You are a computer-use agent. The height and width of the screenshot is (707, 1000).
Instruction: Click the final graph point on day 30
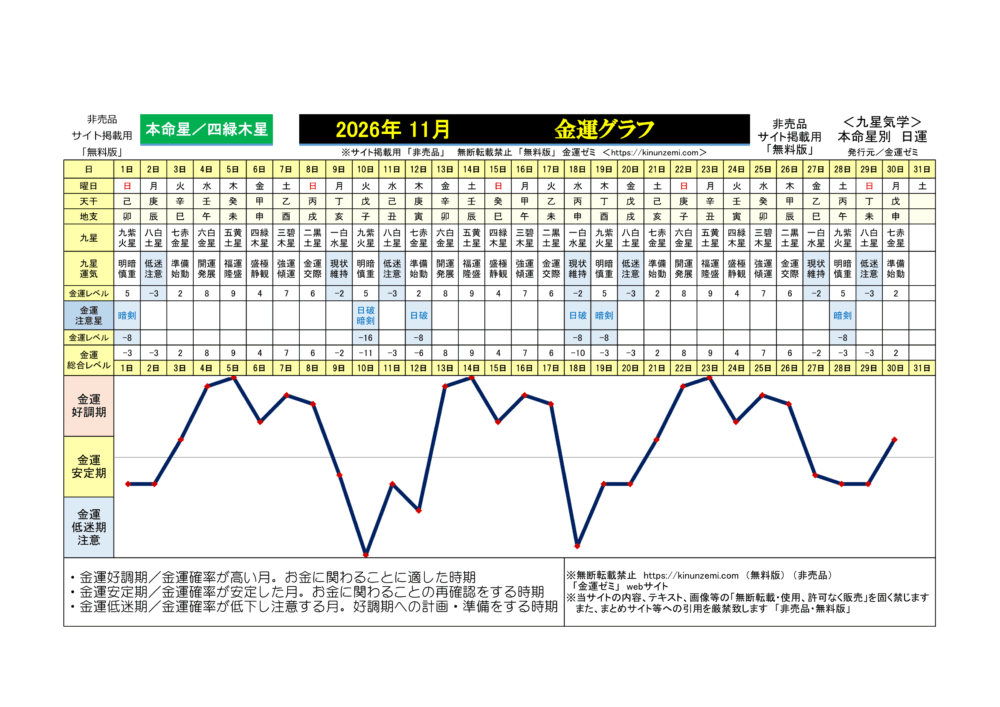coord(894,439)
